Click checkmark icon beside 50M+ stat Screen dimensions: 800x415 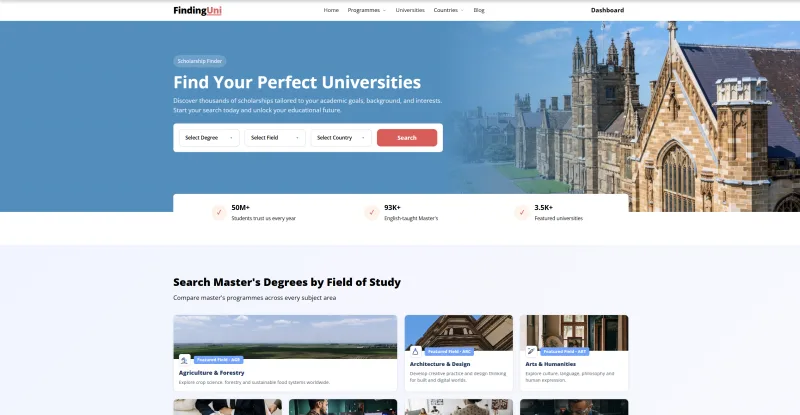pos(219,212)
